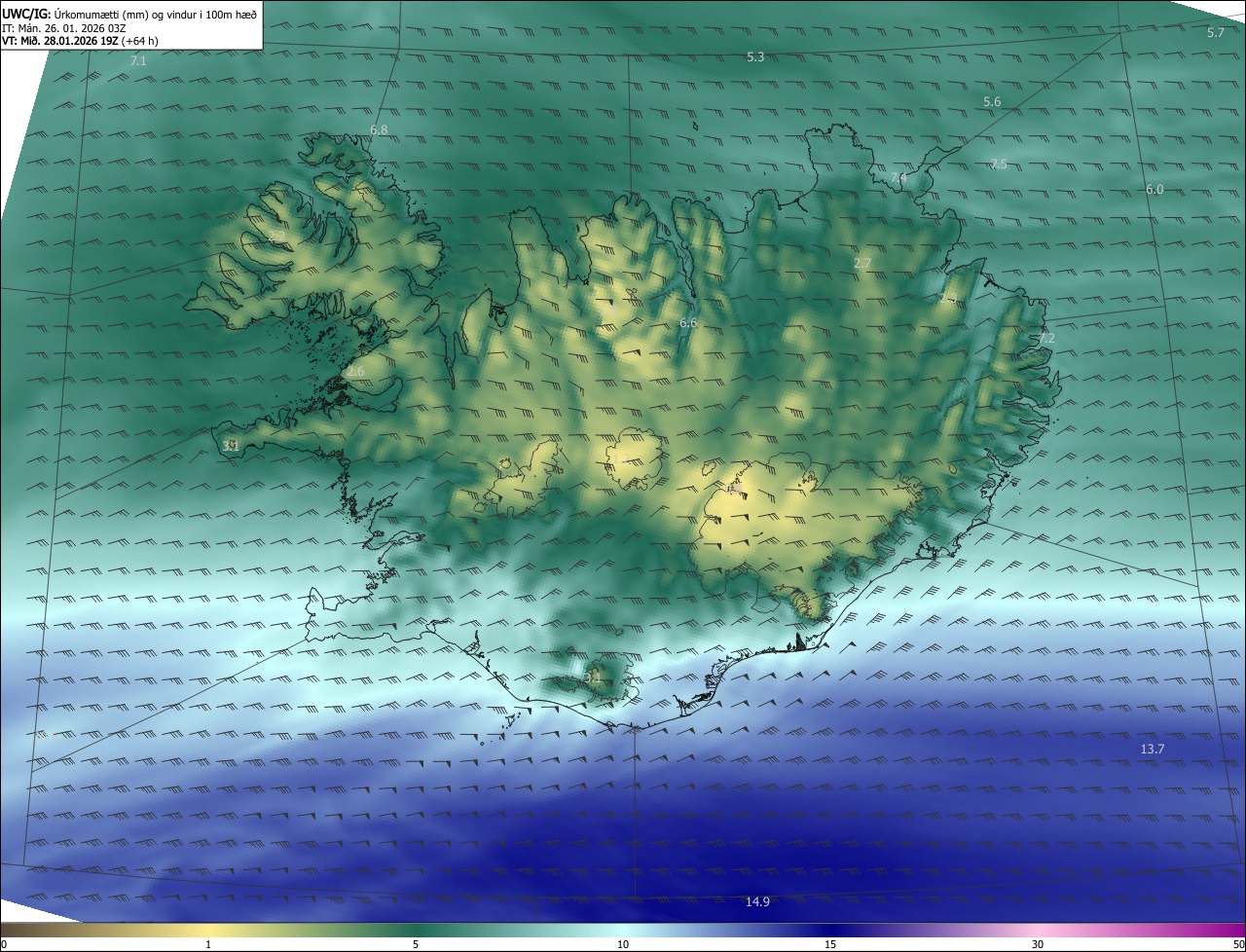Screen dimensions: 1246x952
Task: Click the 1.2 value inside the Hofsjökull glacier outline
Action: [x=619, y=458]
